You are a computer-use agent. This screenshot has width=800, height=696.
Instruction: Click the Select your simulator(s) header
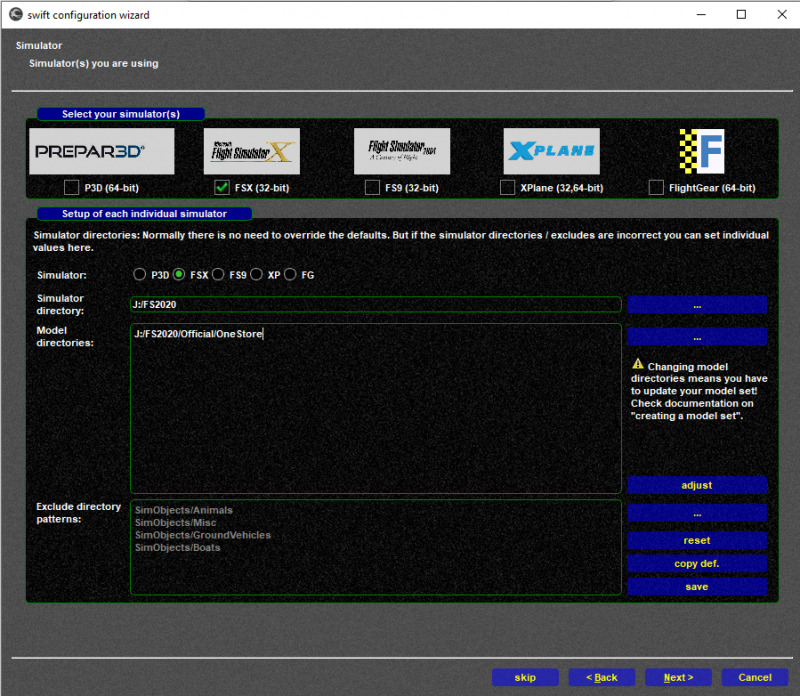pyautogui.click(x=120, y=113)
